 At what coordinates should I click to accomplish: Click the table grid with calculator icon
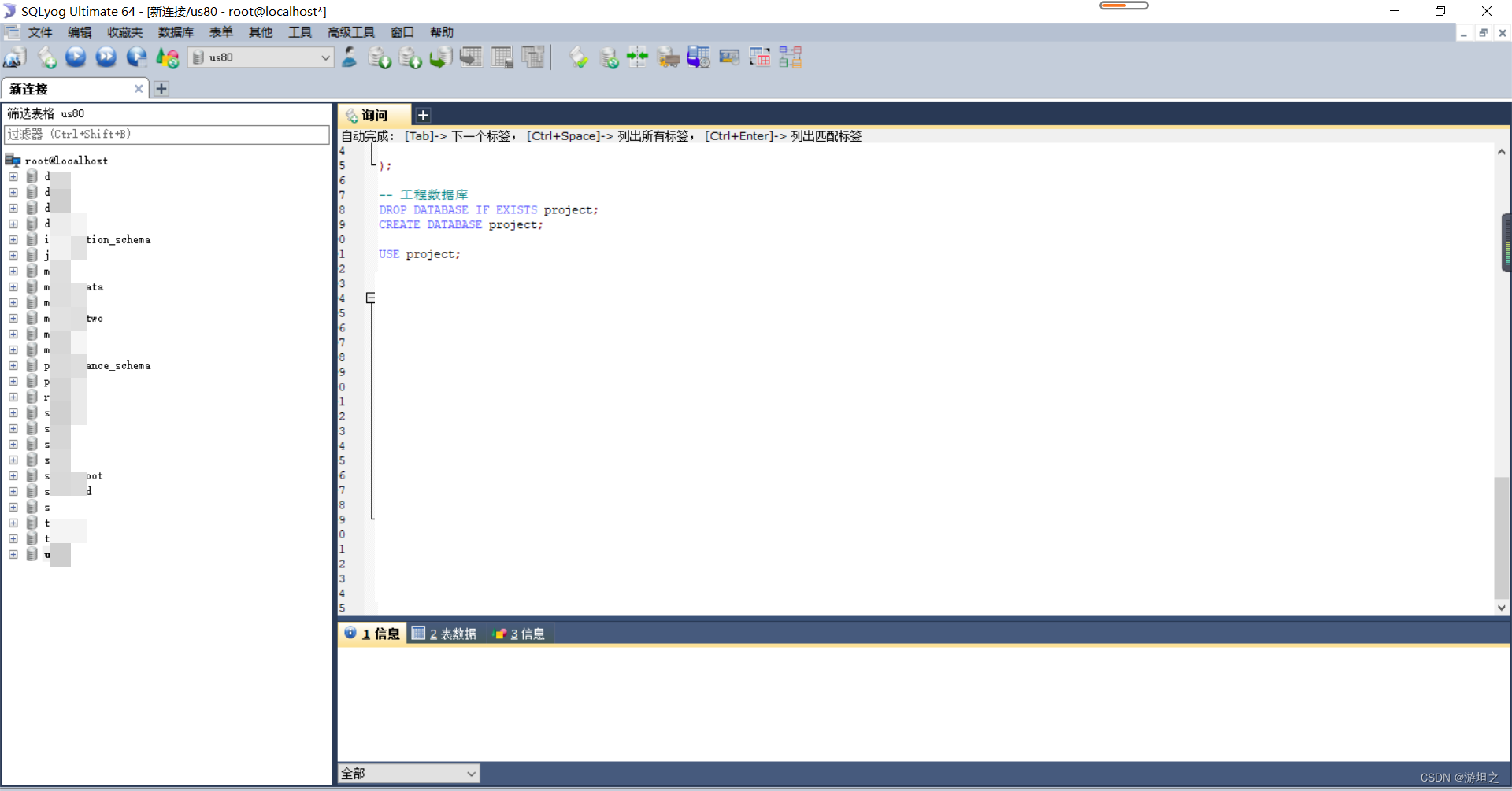click(x=502, y=57)
